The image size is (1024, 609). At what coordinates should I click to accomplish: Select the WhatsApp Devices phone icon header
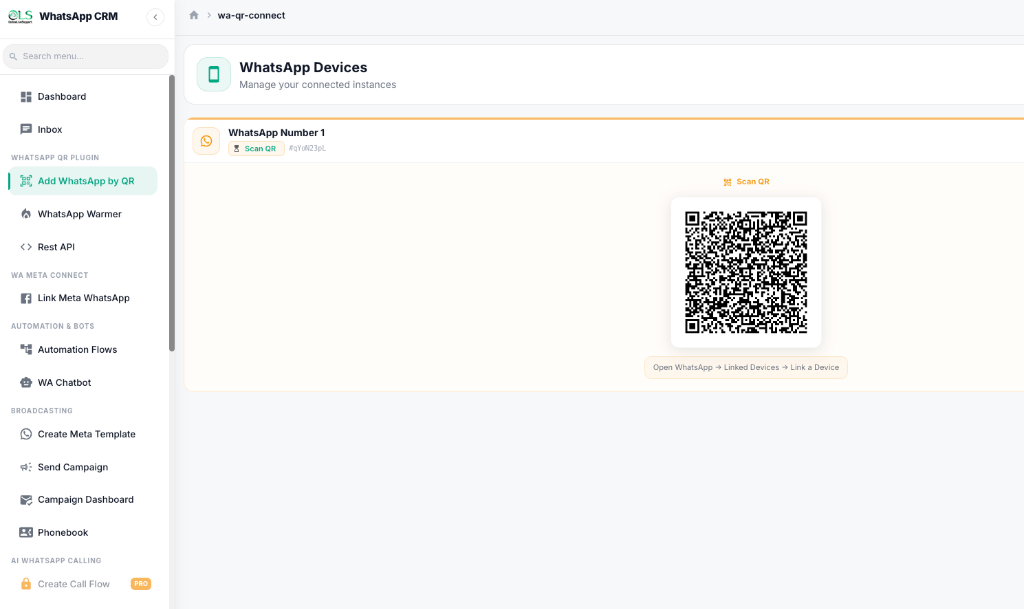click(x=212, y=74)
